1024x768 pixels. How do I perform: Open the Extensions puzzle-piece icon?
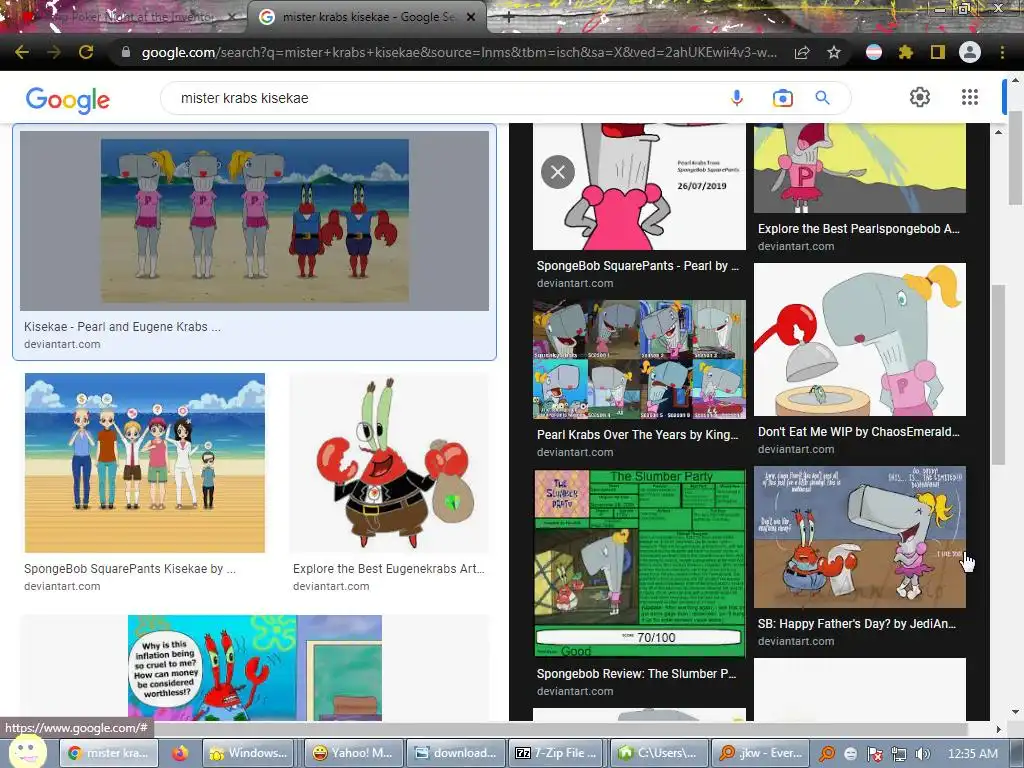[906, 52]
